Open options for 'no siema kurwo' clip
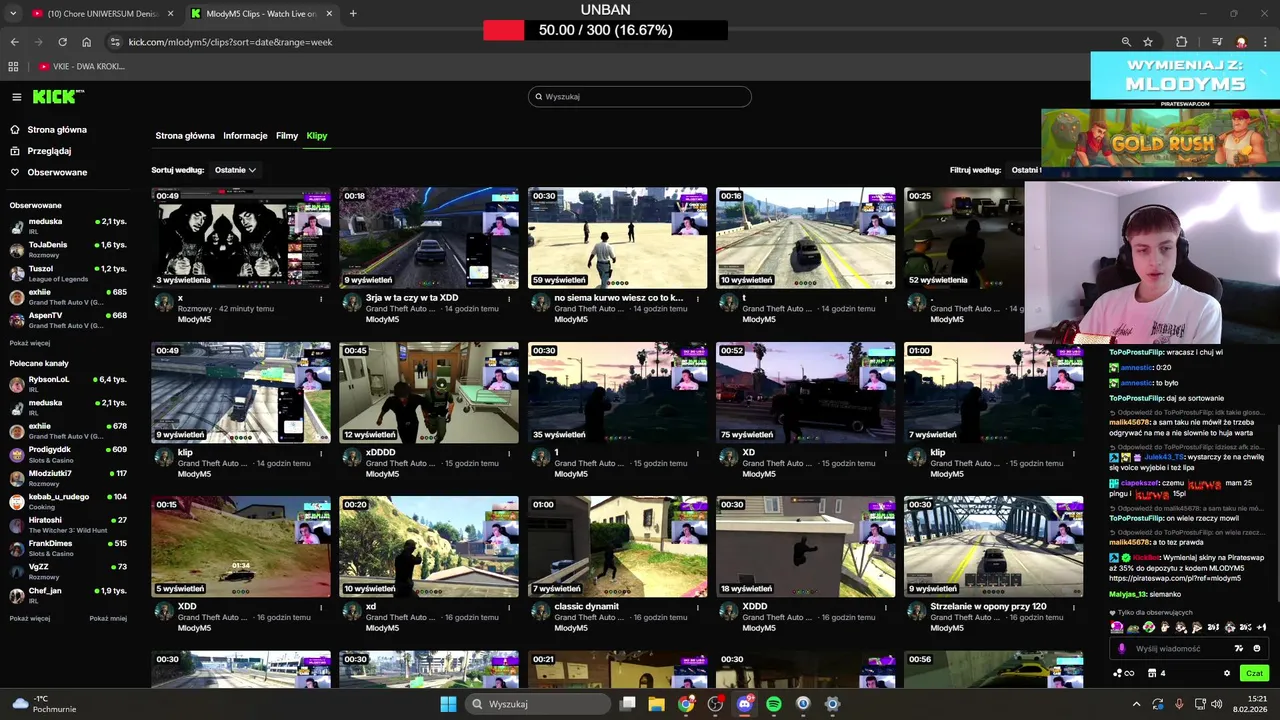The width and height of the screenshot is (1280, 720). tap(697, 298)
